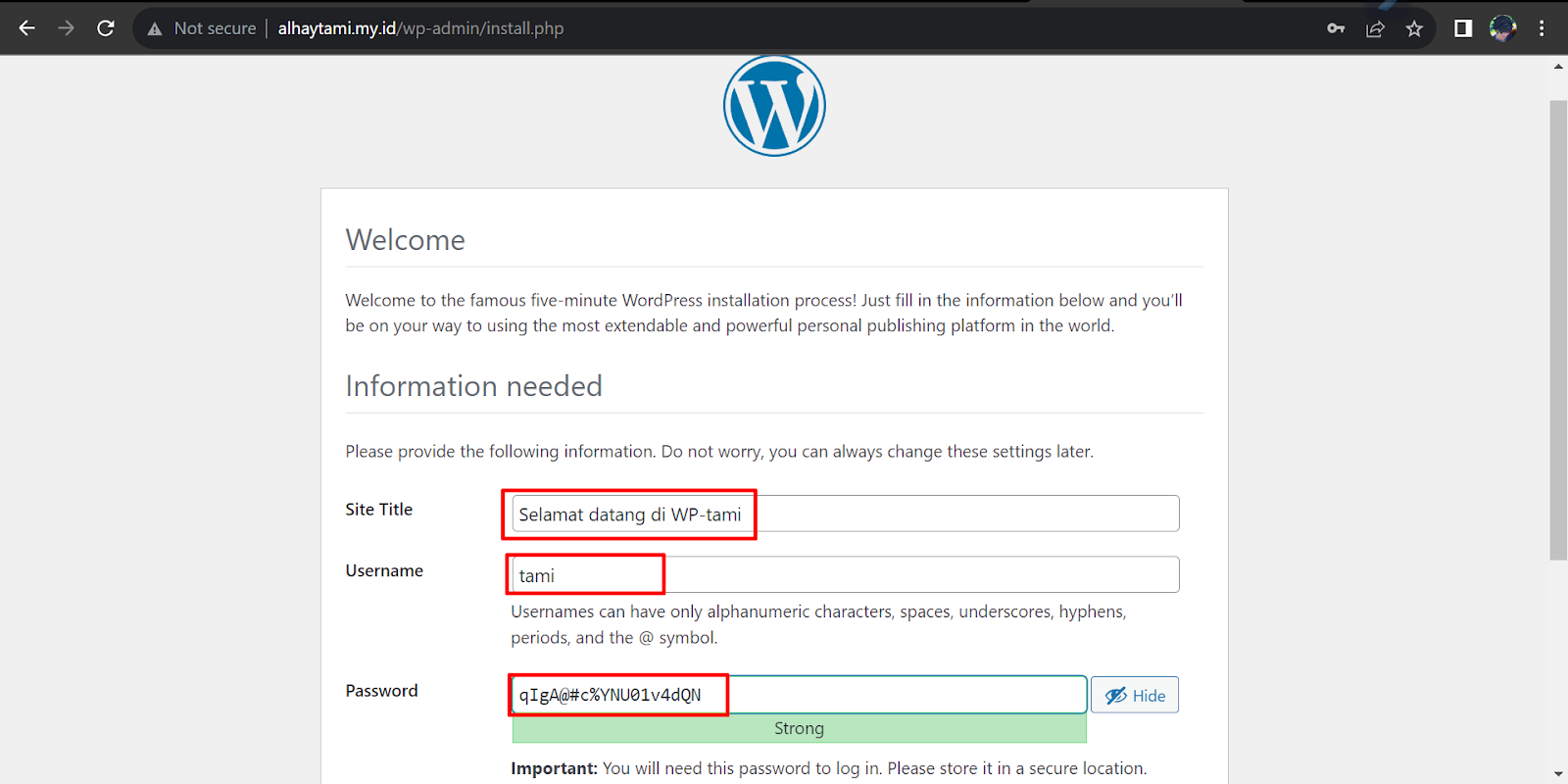Hide the password with Hide button

[1135, 695]
